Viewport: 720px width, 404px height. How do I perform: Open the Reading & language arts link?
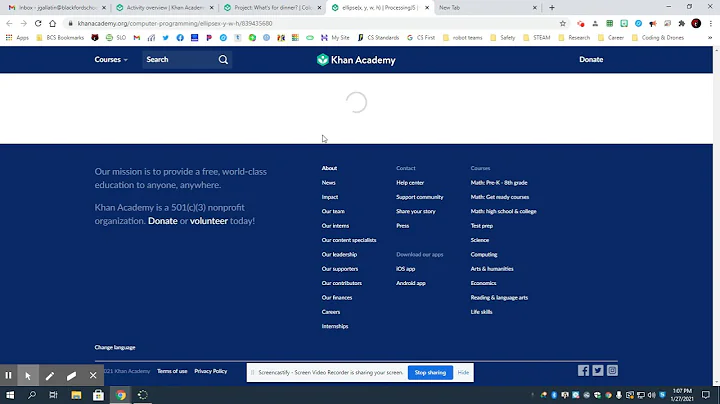[x=499, y=298]
